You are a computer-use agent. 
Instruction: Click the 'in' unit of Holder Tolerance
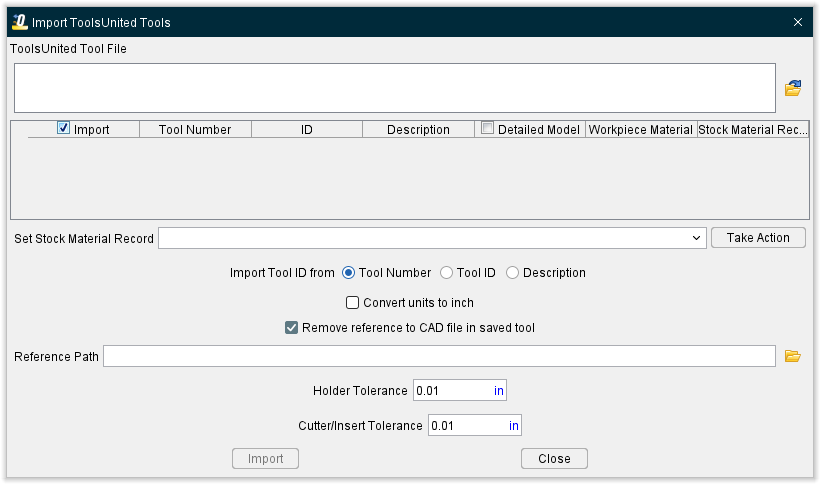point(499,391)
